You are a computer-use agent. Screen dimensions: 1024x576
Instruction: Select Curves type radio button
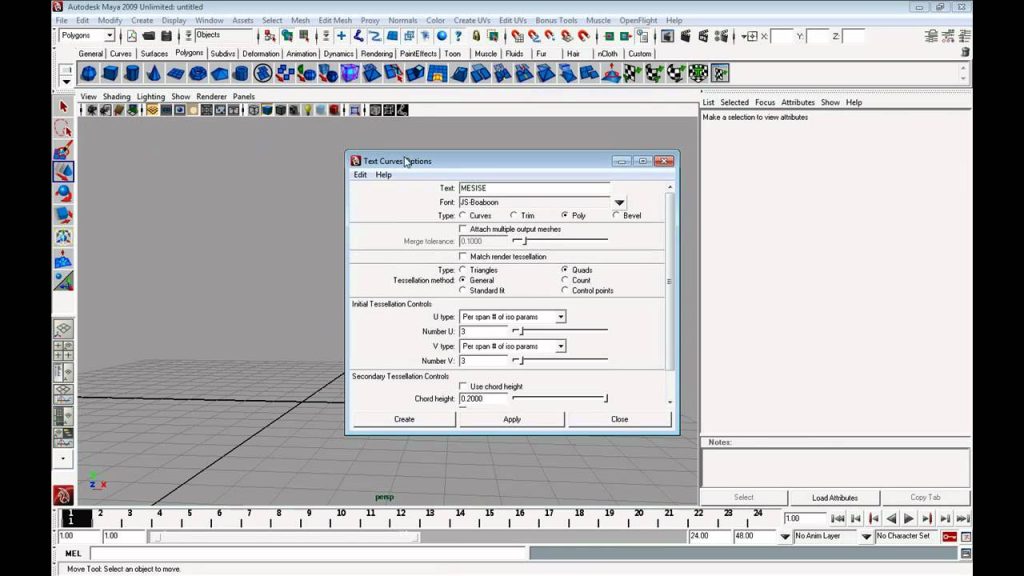tap(463, 215)
